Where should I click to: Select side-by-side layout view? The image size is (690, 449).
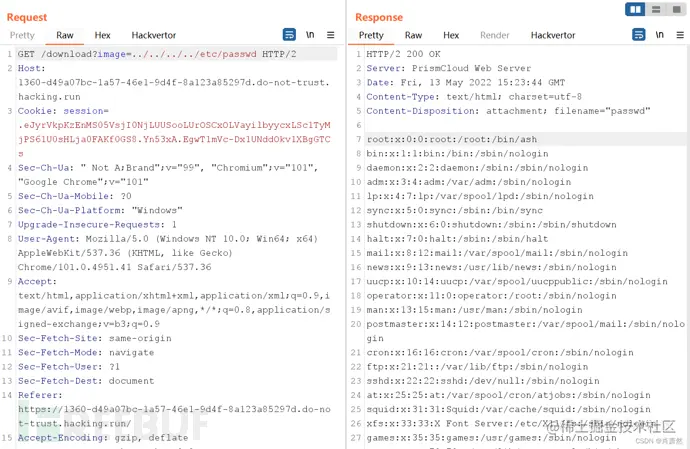(635, 9)
